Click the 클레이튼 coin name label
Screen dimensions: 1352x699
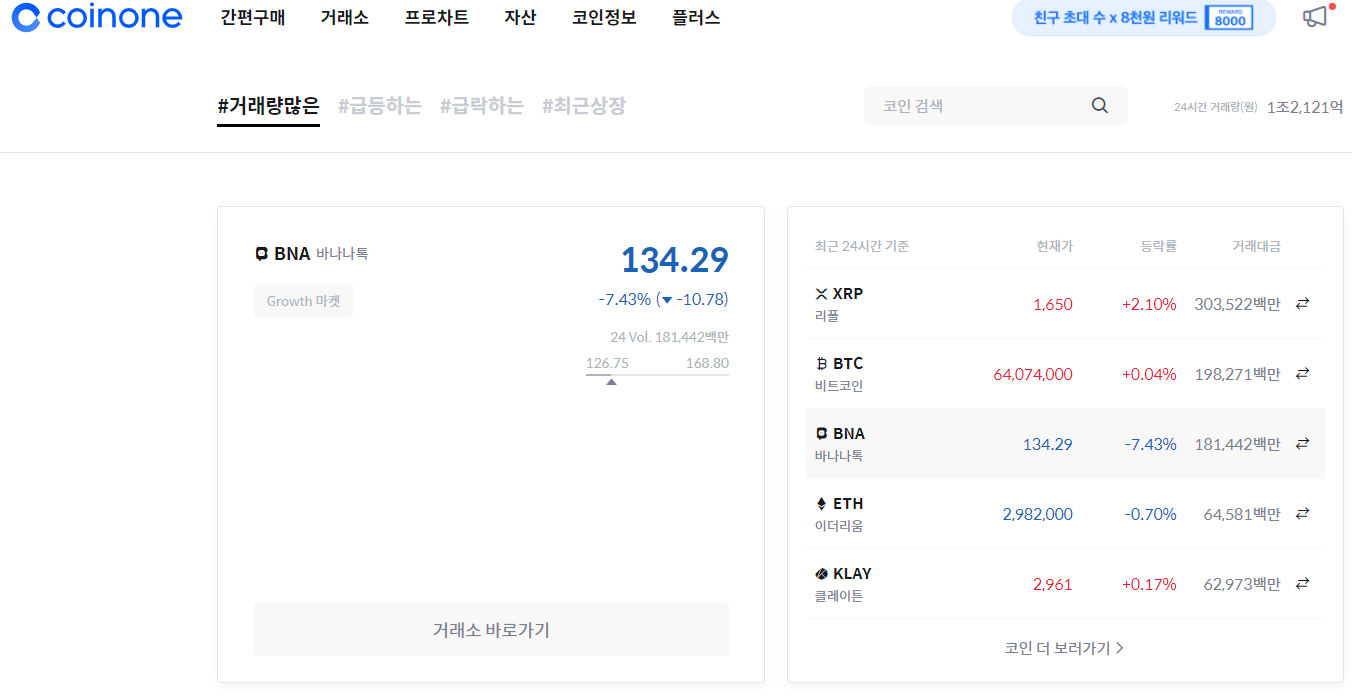839,596
